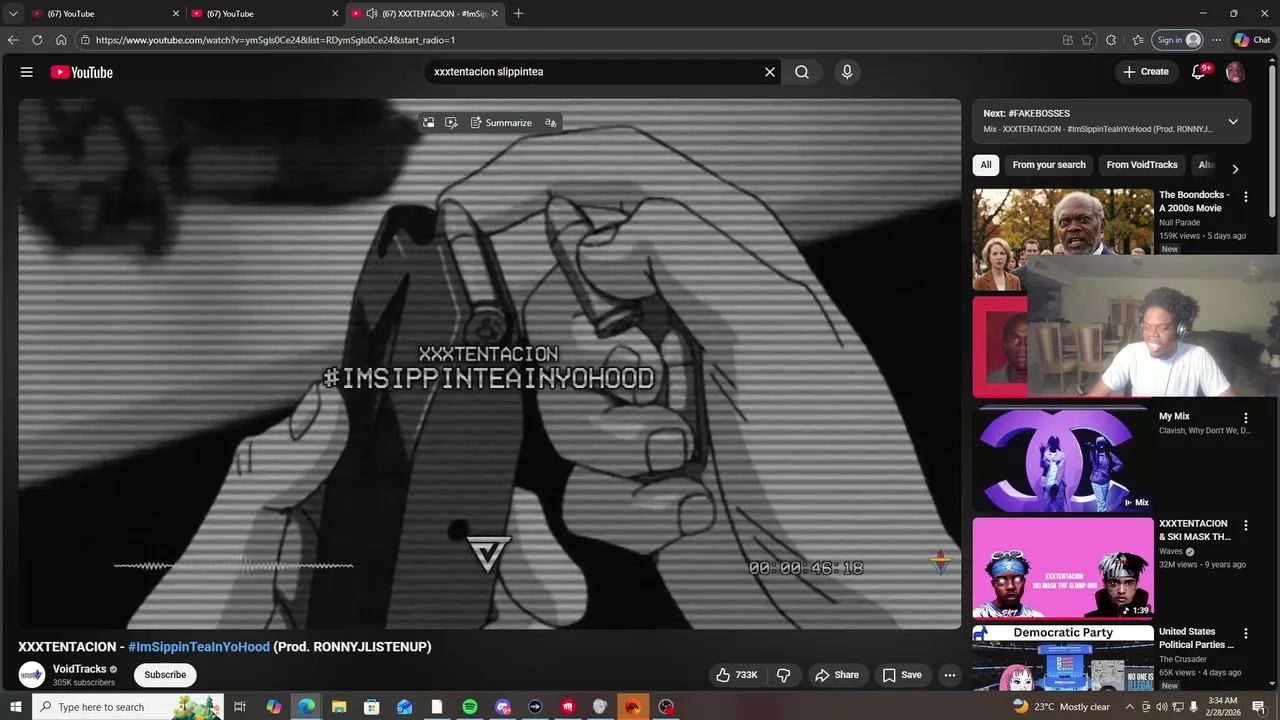Viewport: 1280px width, 720px height.
Task: Go back in browser history
Action: [13, 40]
